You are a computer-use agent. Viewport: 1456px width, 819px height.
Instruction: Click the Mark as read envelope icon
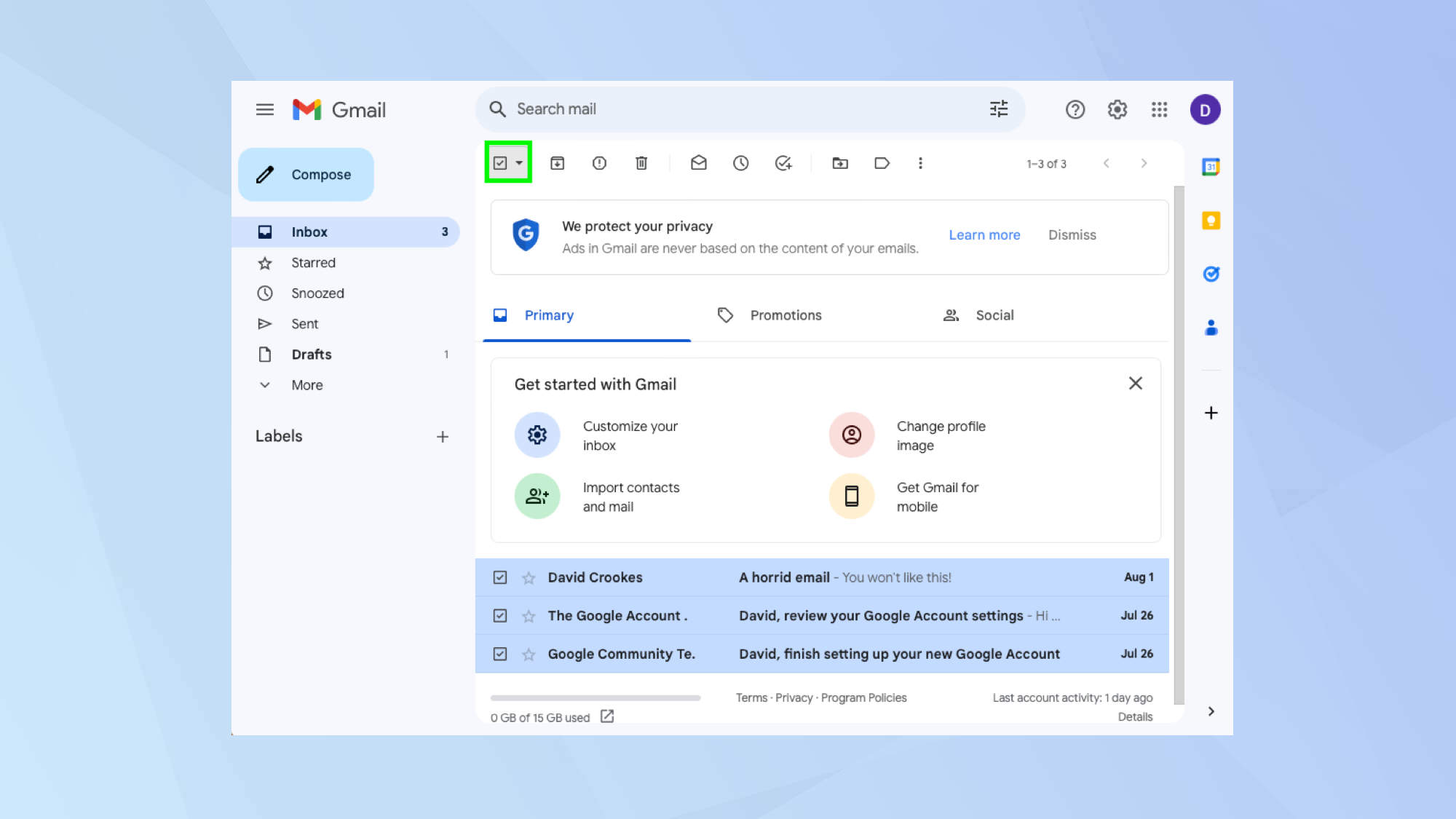[x=698, y=163]
